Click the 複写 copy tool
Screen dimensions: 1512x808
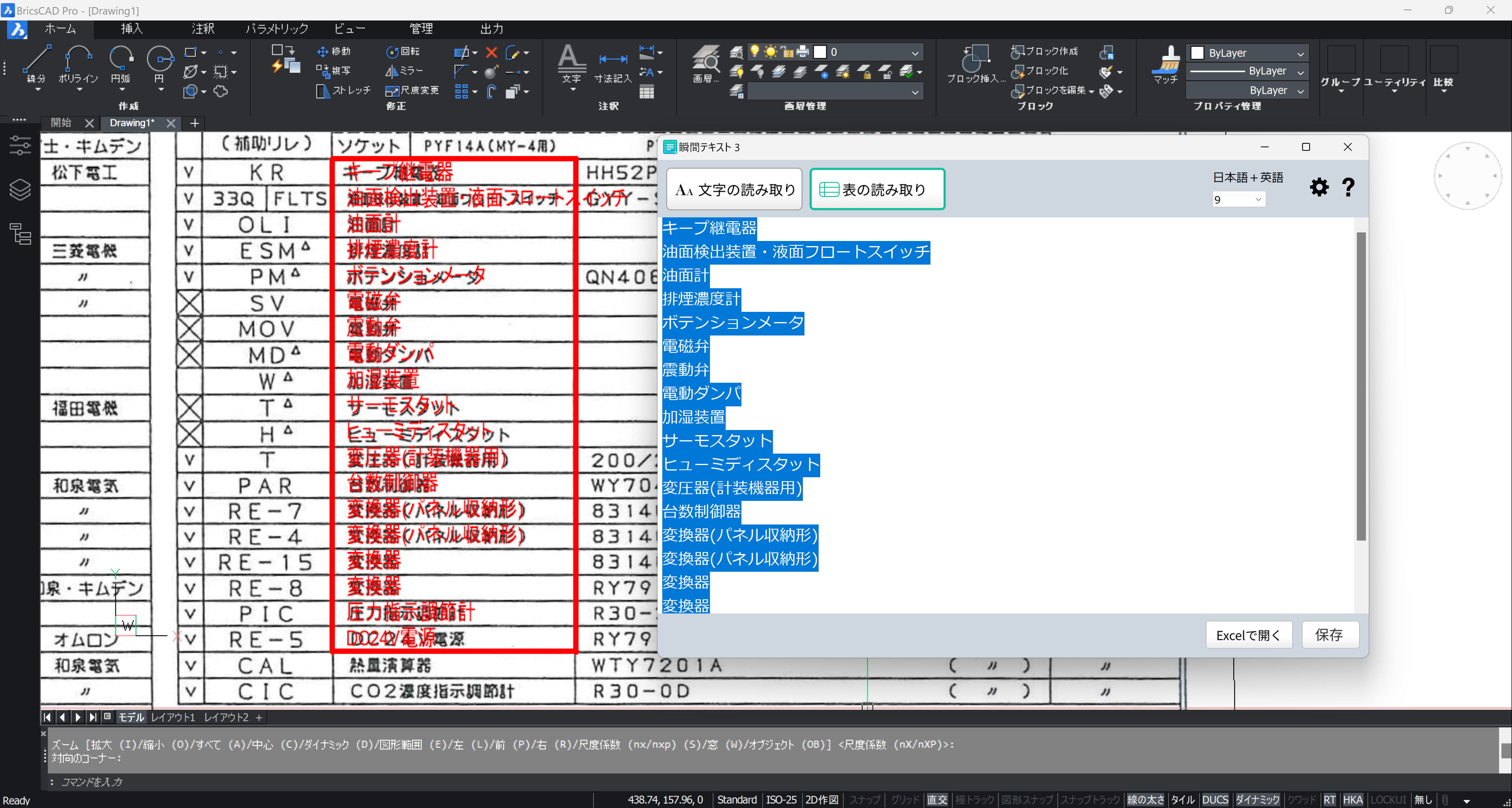click(x=334, y=70)
